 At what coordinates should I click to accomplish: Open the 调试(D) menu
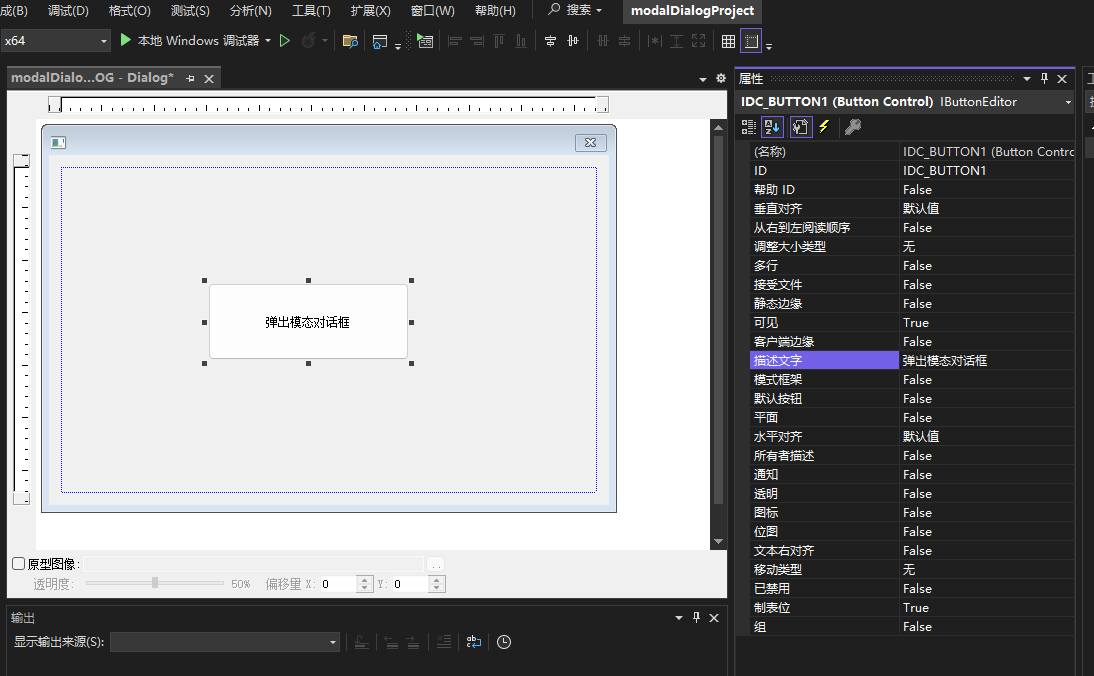click(x=68, y=11)
